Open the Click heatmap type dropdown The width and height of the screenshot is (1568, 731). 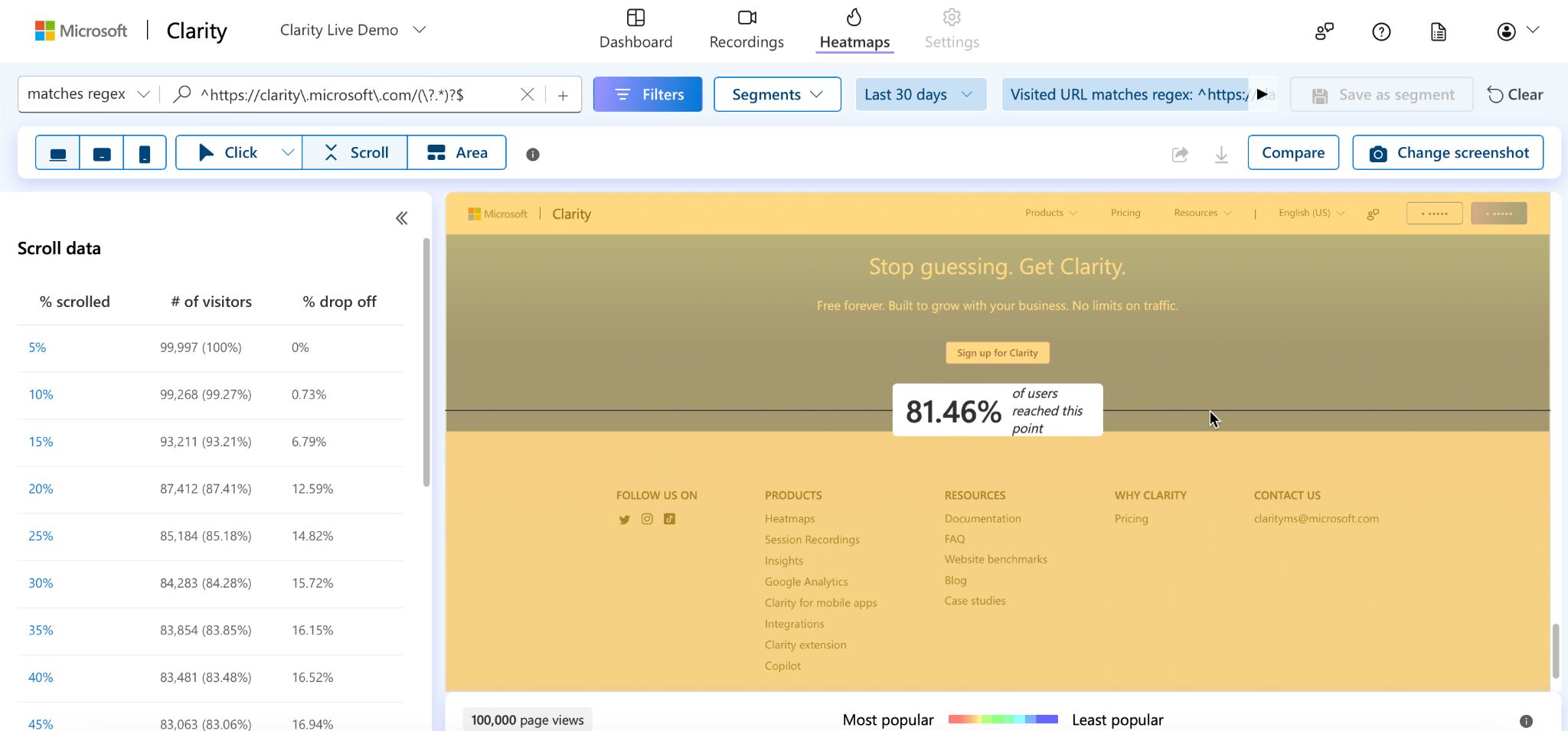pos(286,152)
